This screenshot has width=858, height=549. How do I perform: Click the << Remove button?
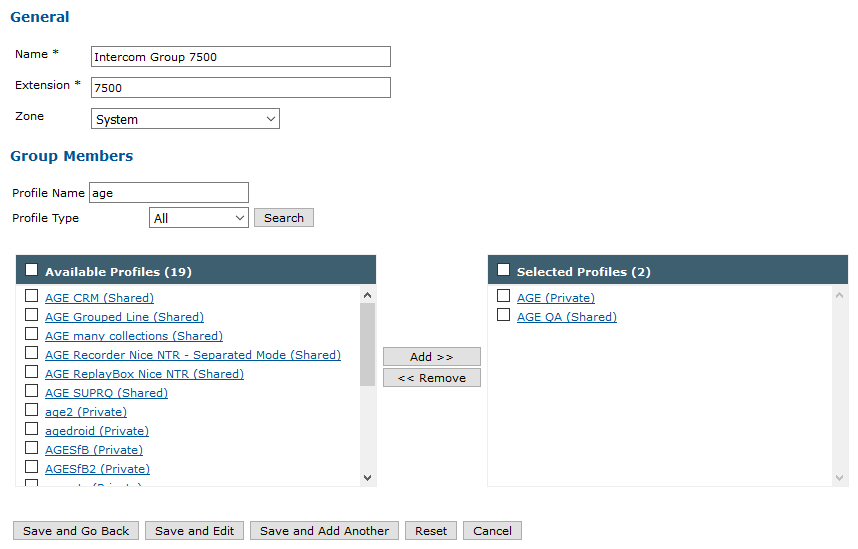(x=431, y=378)
